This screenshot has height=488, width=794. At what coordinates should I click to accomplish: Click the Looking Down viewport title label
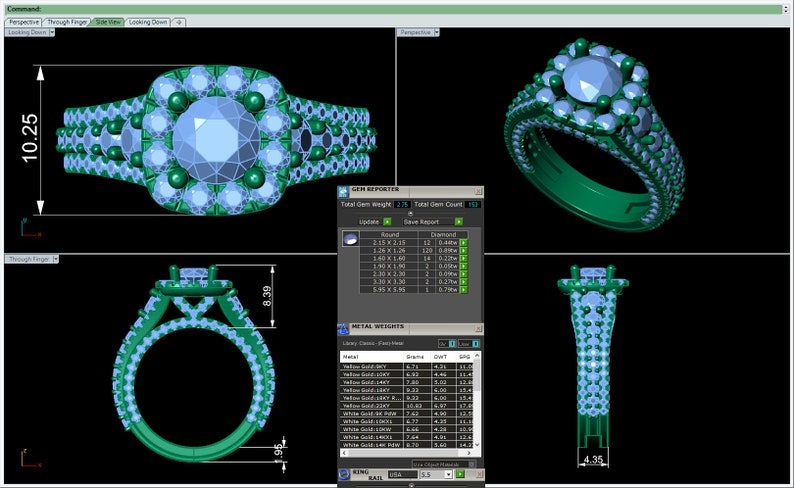27,32
